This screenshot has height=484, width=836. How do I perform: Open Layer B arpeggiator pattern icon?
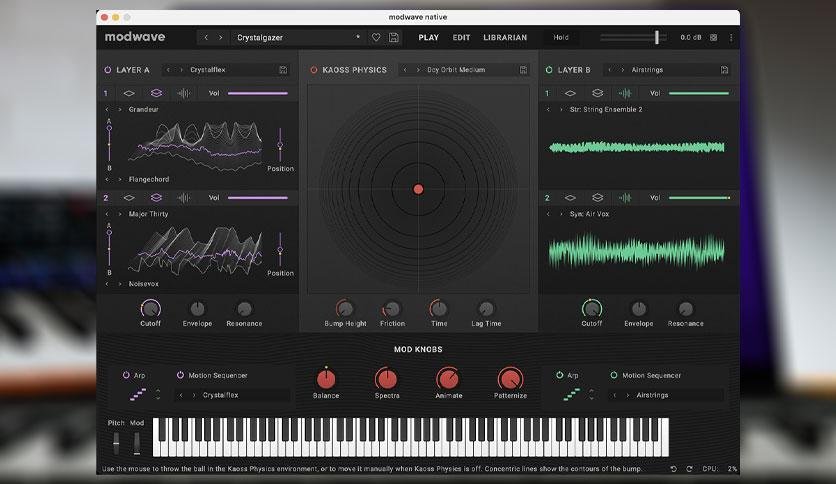point(572,394)
